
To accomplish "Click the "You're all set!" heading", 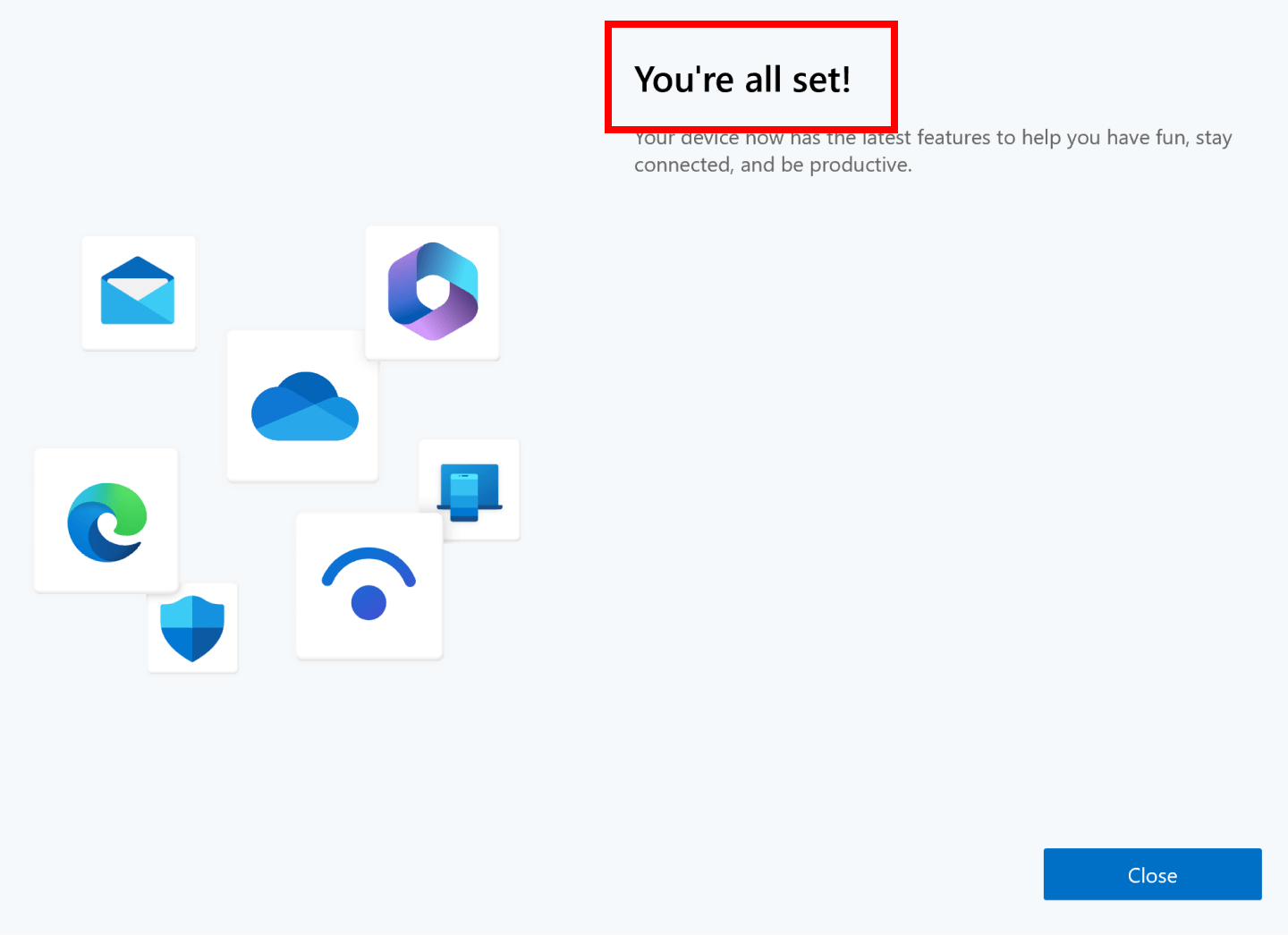I will click(742, 80).
